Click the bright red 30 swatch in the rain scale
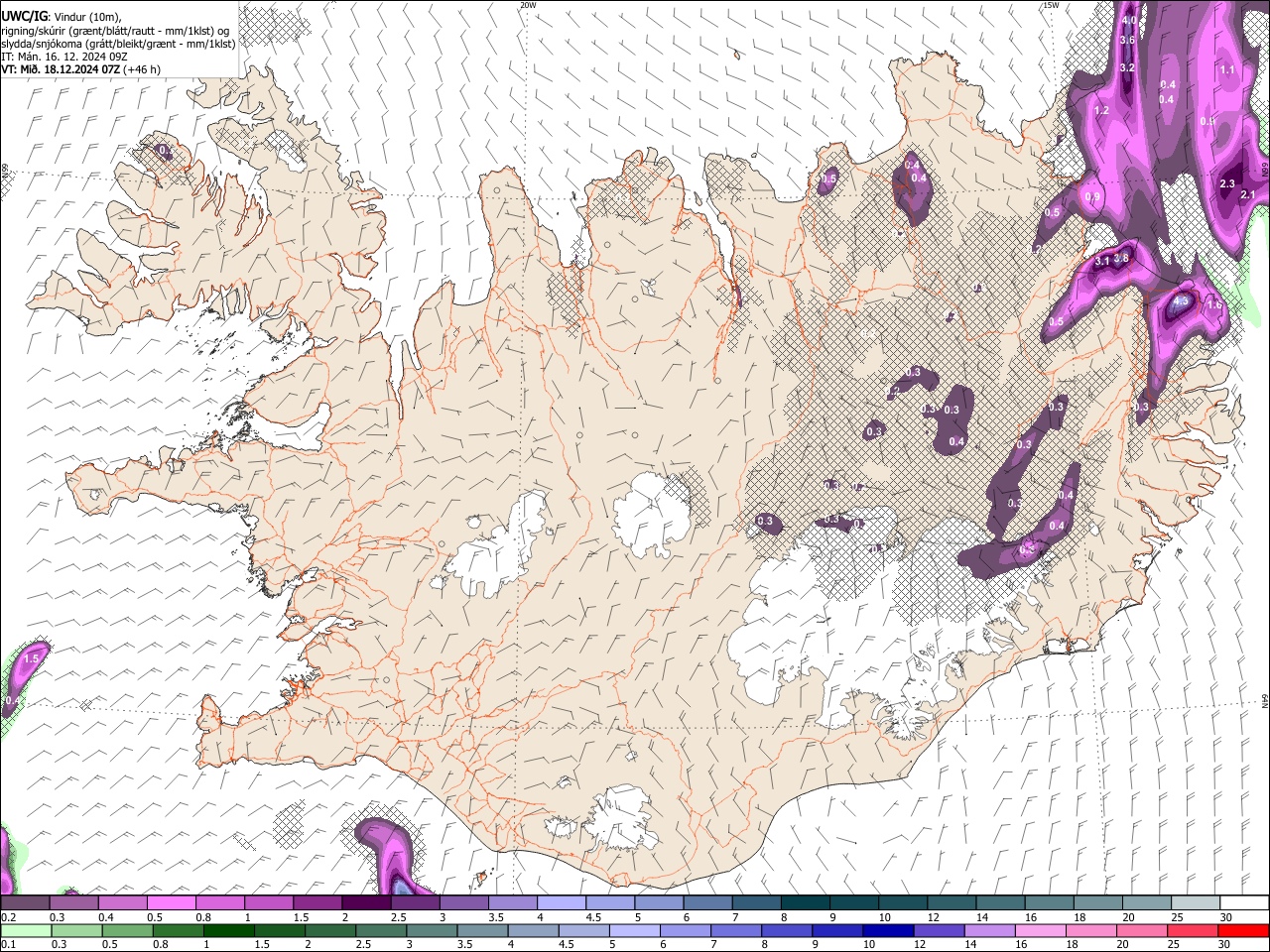This screenshot has width=1270, height=952. (1244, 930)
